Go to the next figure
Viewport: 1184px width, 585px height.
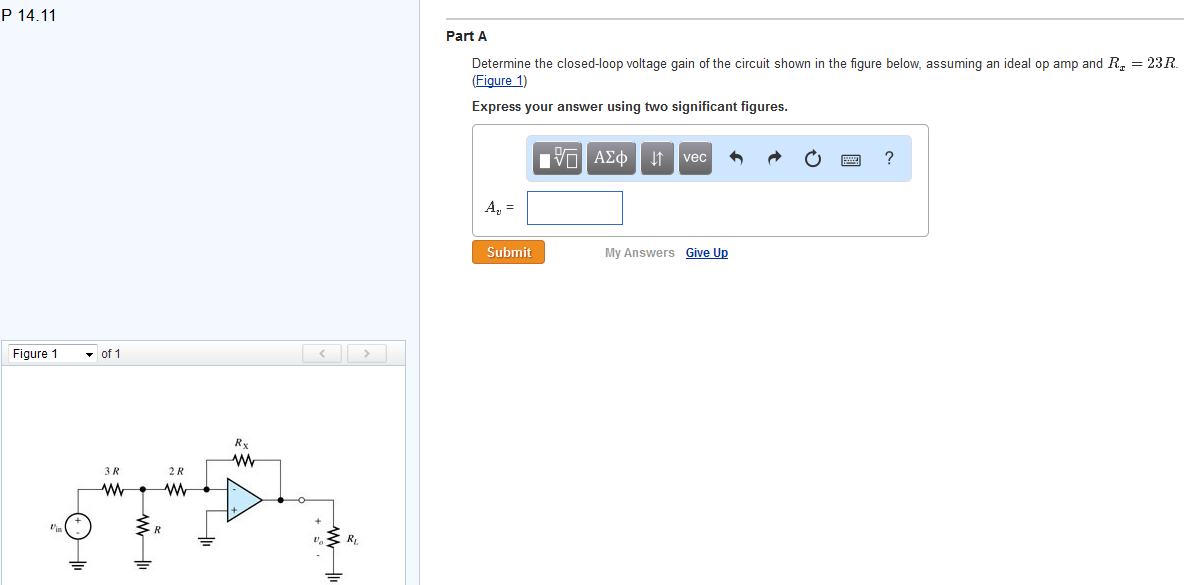click(x=367, y=353)
